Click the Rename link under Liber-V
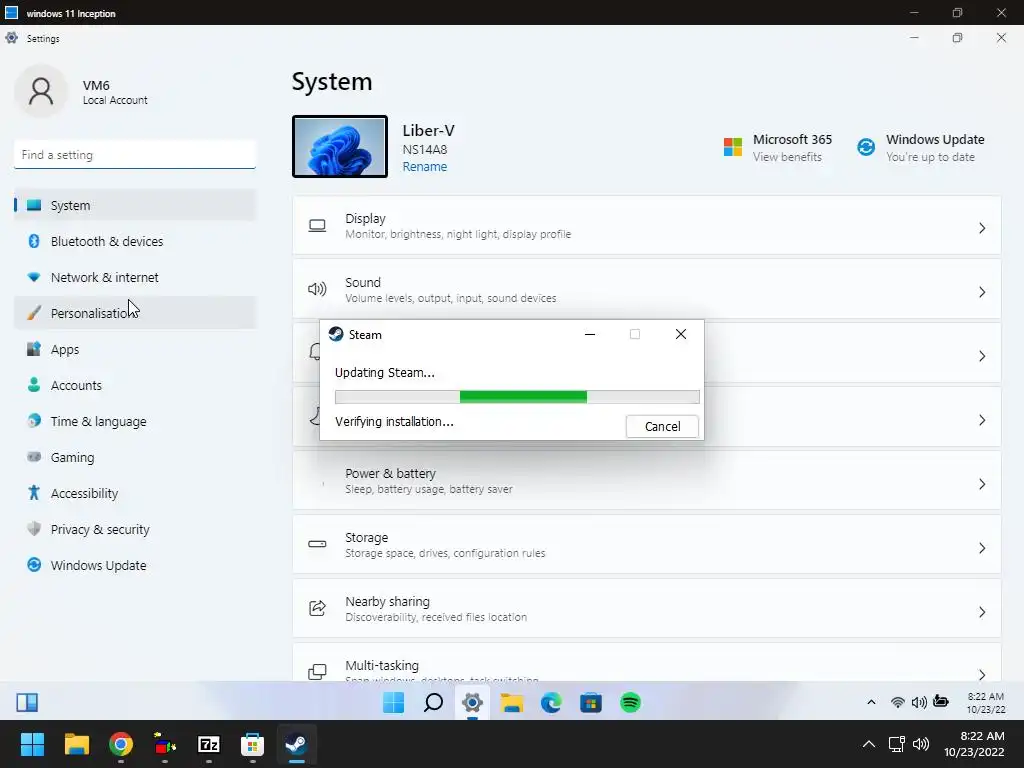1024x768 pixels. point(424,167)
